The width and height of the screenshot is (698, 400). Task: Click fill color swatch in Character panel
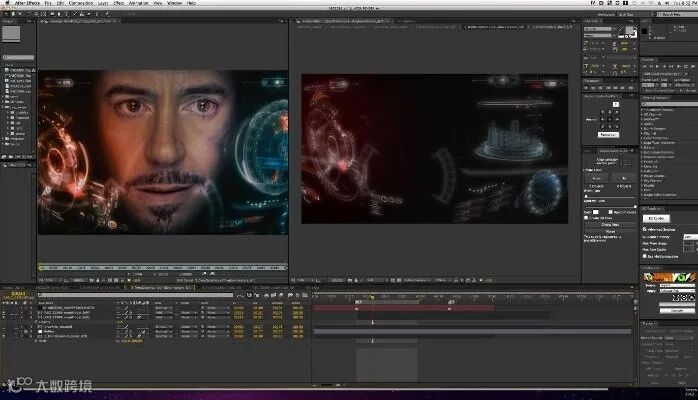tap(629, 30)
